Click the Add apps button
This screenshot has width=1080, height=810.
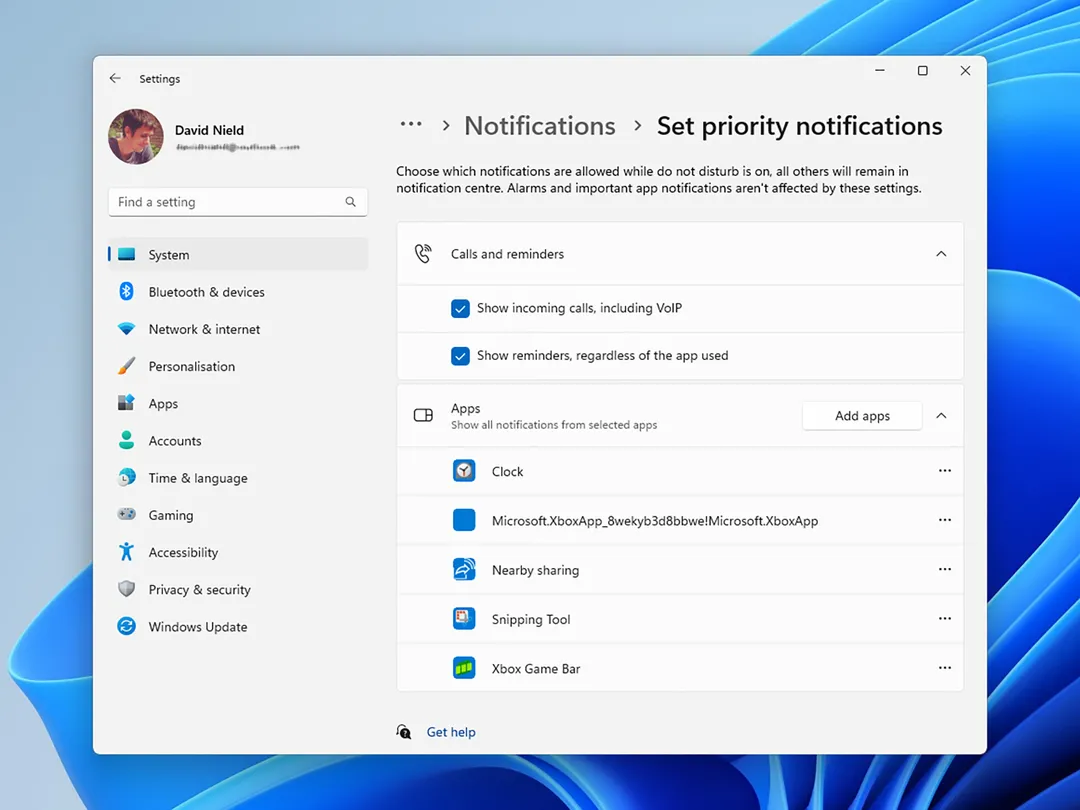pos(862,416)
